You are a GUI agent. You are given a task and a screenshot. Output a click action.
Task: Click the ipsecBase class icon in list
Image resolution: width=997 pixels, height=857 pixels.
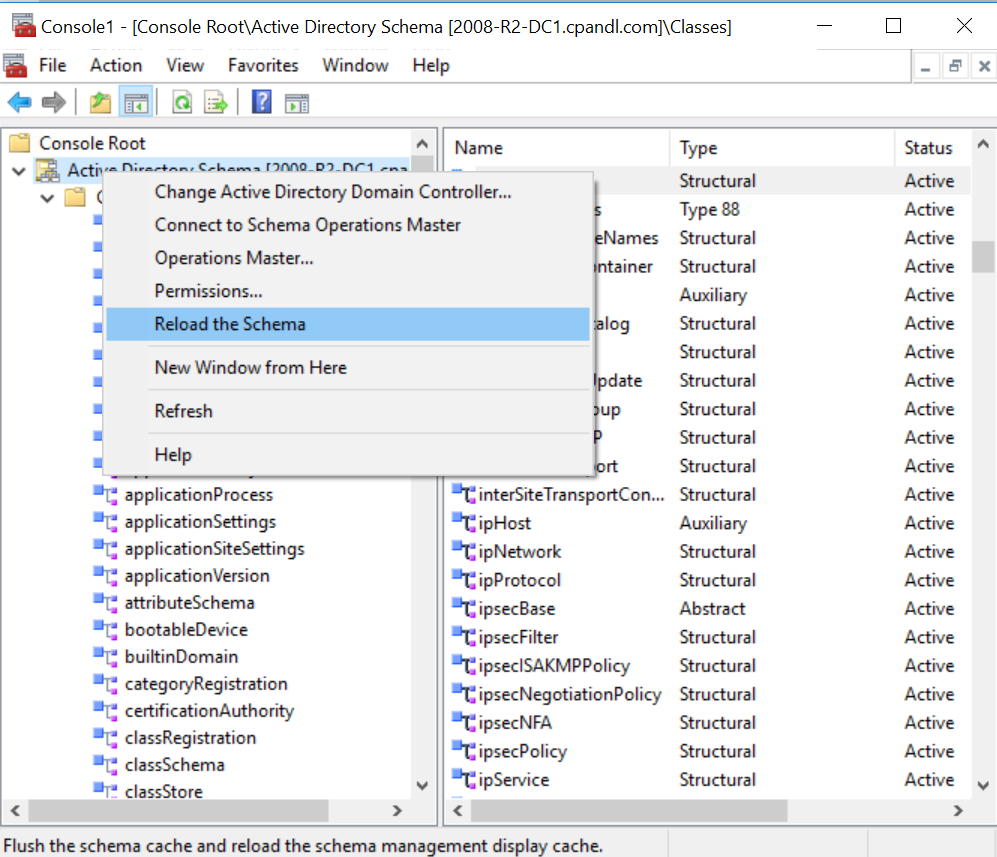(x=464, y=608)
